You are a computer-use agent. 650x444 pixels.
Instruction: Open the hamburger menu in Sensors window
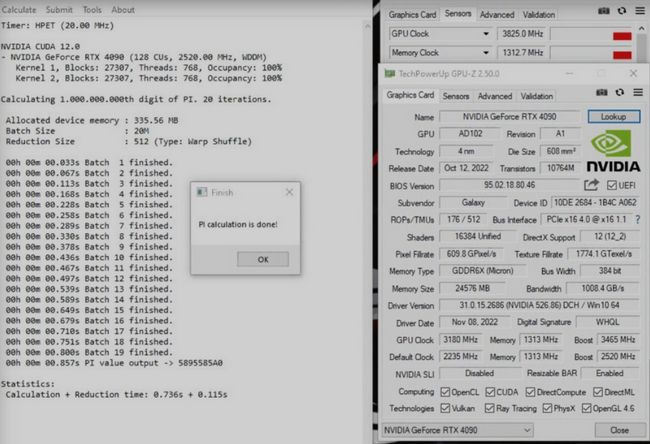(x=640, y=11)
